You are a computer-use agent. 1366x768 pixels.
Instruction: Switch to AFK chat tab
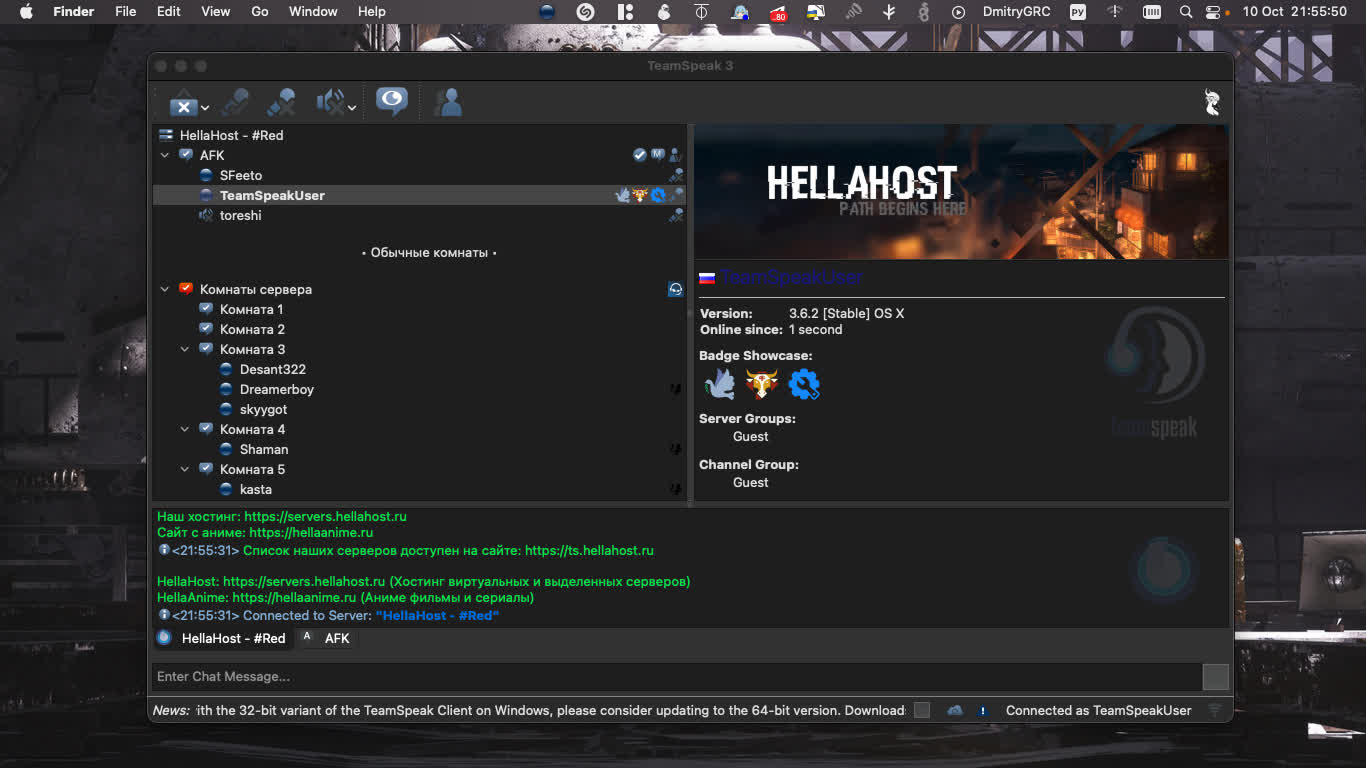(327, 638)
